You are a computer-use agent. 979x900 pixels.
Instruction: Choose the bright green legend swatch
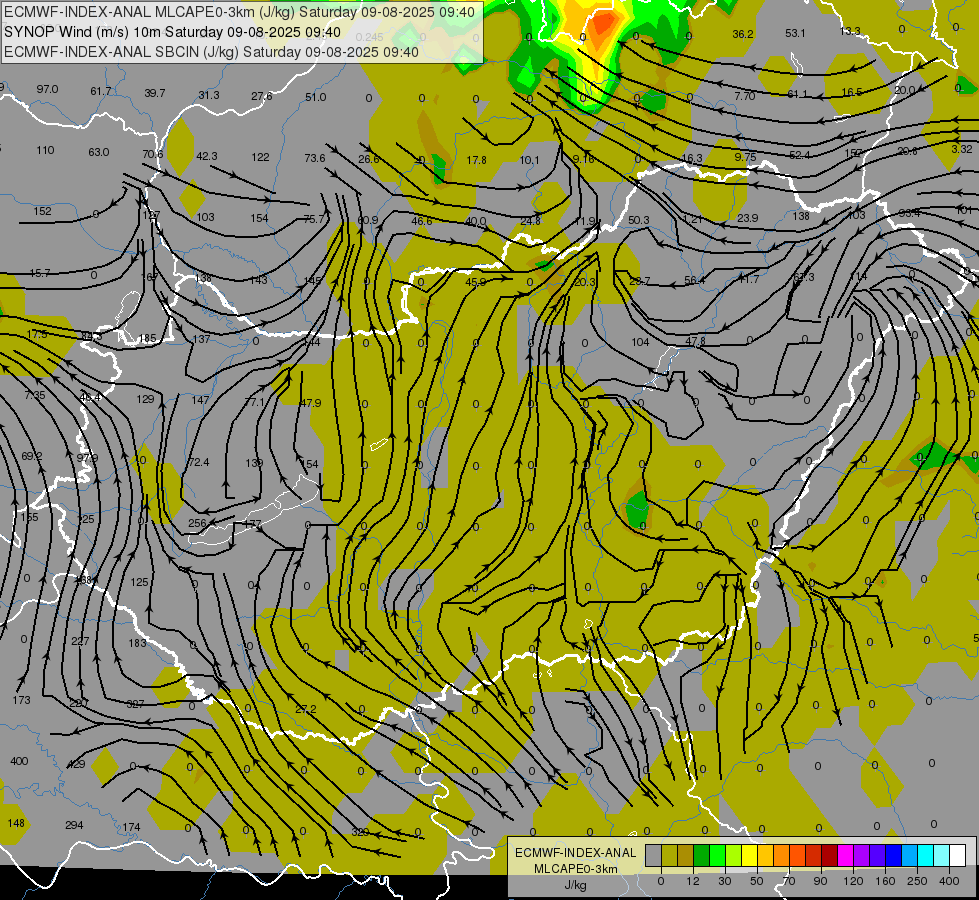click(718, 855)
